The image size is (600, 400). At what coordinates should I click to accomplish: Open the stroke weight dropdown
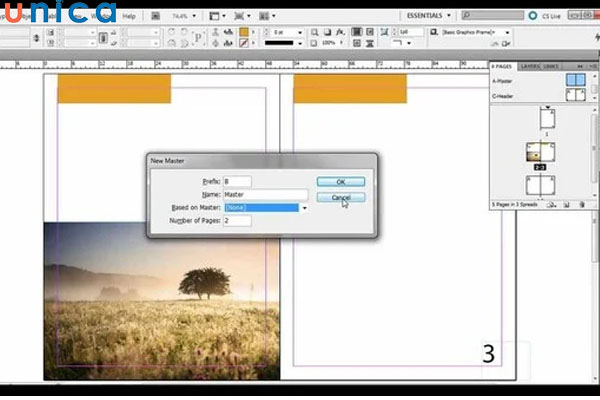(x=300, y=33)
